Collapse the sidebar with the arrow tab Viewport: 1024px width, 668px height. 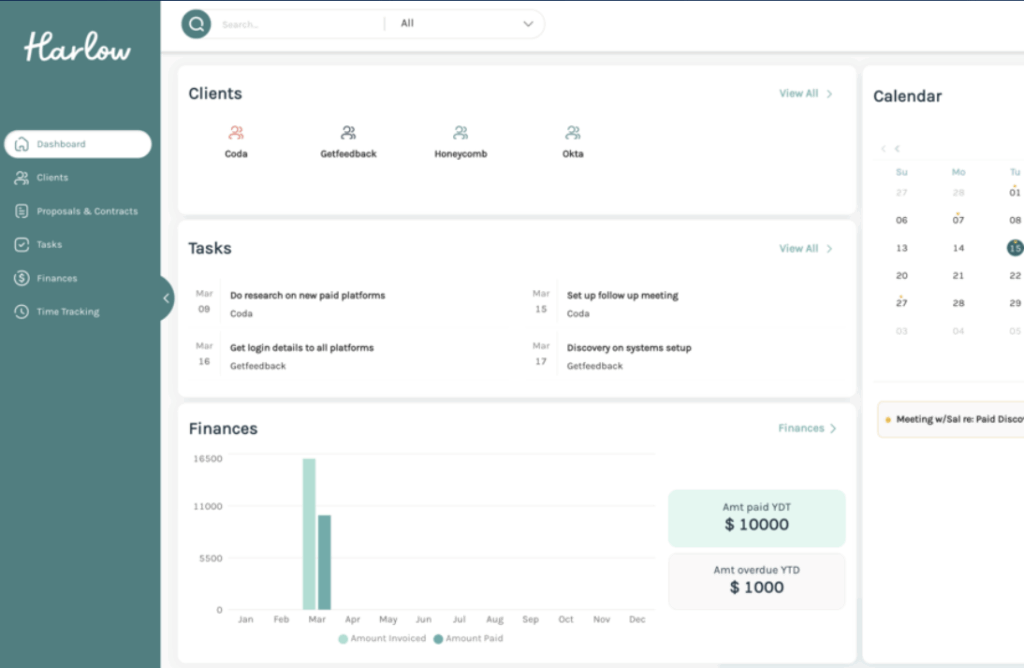click(x=166, y=298)
